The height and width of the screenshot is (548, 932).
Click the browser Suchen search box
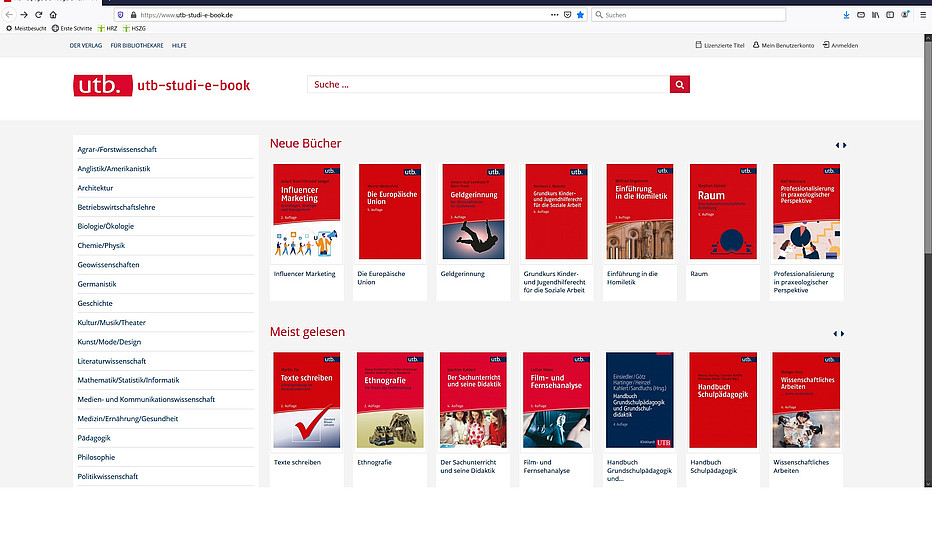coord(688,15)
